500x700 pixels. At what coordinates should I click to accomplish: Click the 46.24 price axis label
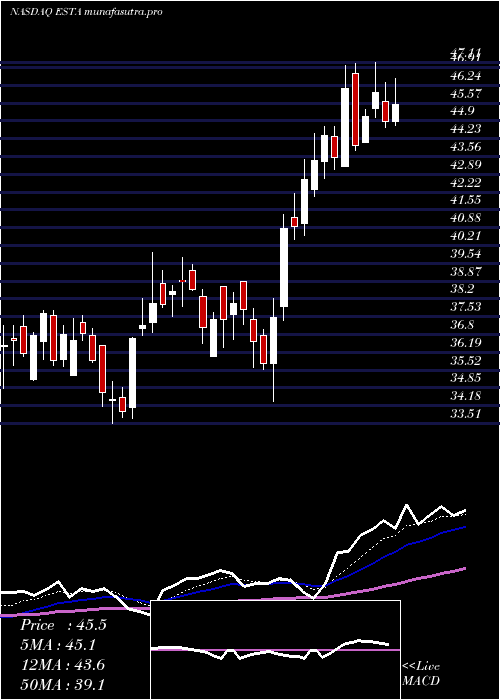tap(466, 76)
